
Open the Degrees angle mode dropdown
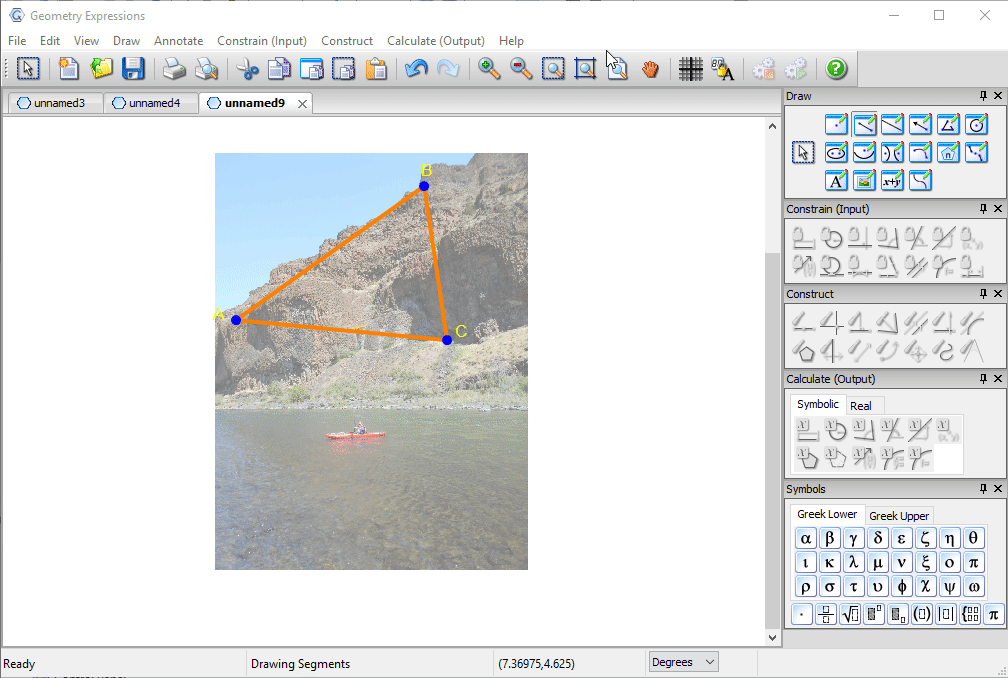pos(683,662)
